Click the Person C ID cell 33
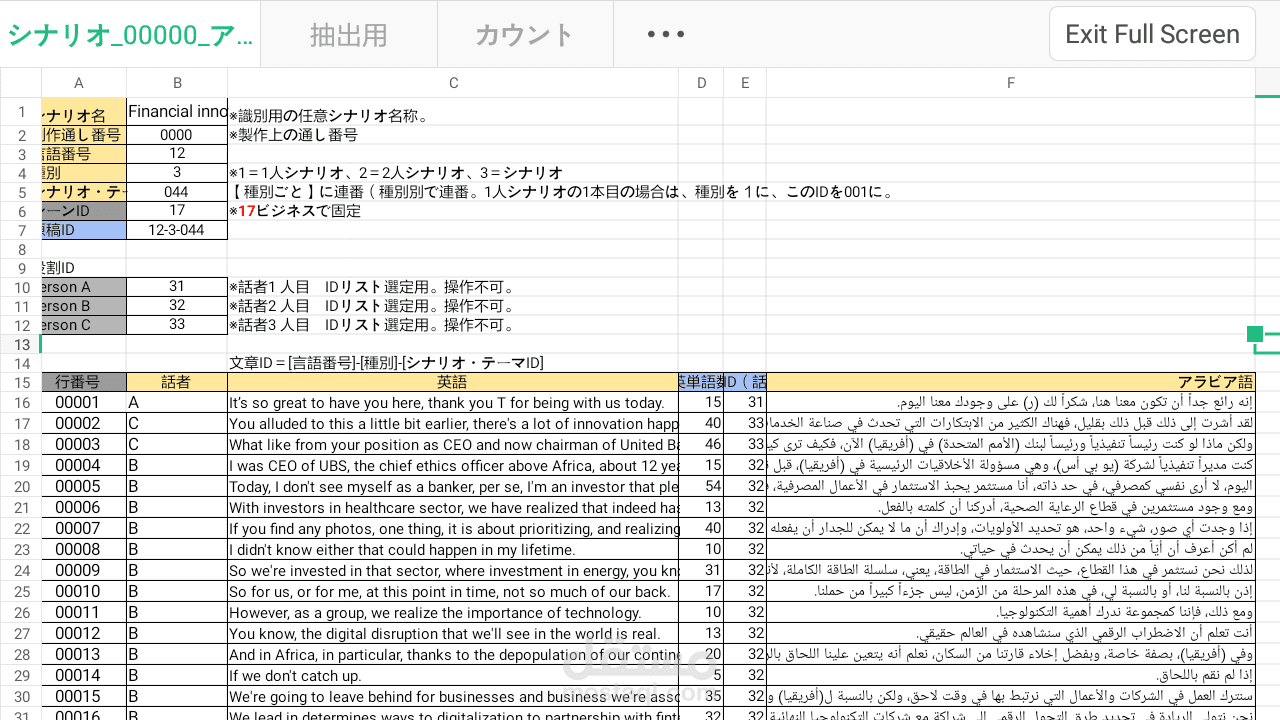 pyautogui.click(x=177, y=325)
